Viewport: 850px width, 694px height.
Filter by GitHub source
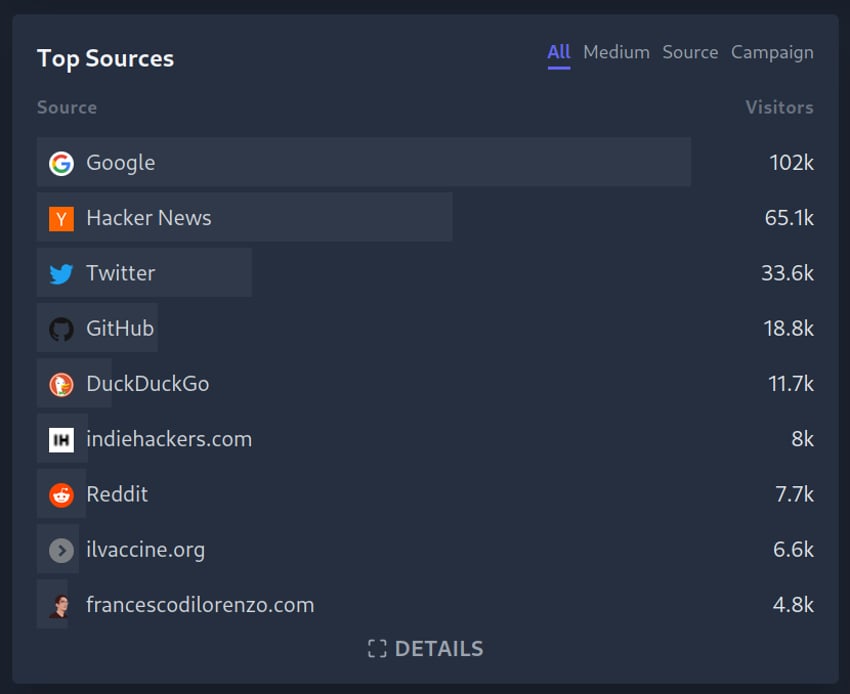click(x=120, y=329)
